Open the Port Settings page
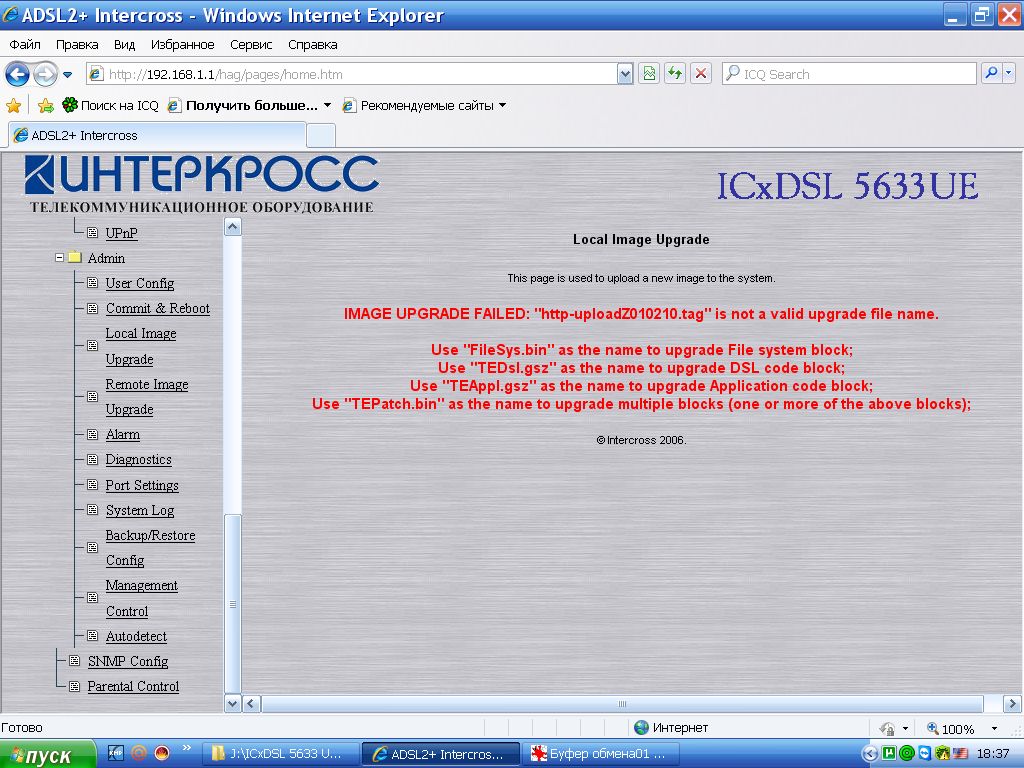 coord(142,485)
